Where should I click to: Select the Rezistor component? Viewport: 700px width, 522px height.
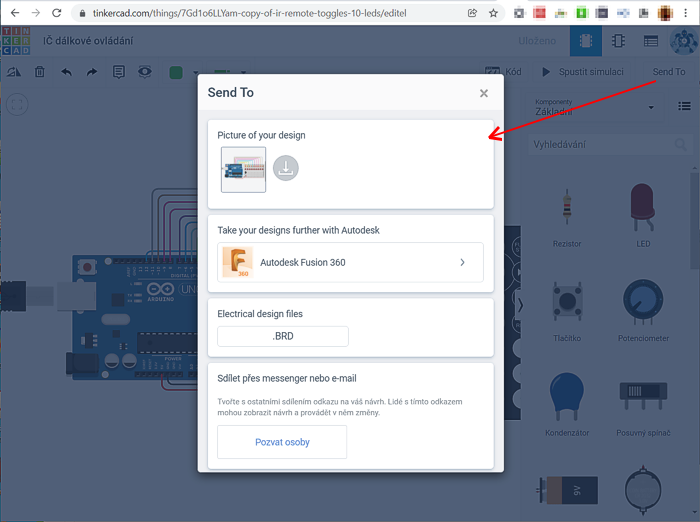tap(567, 217)
